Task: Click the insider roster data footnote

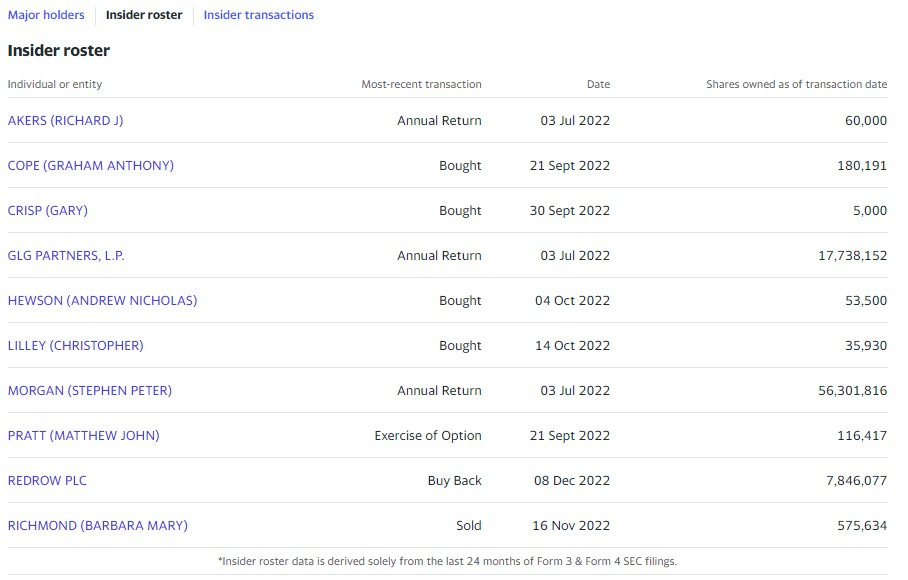Action: [x=447, y=561]
